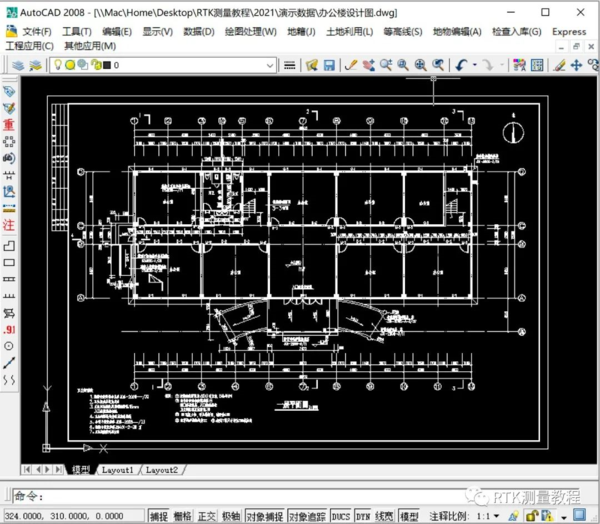Open the 编辑(E) menu
Screen dimensions: 600x524
117,32
